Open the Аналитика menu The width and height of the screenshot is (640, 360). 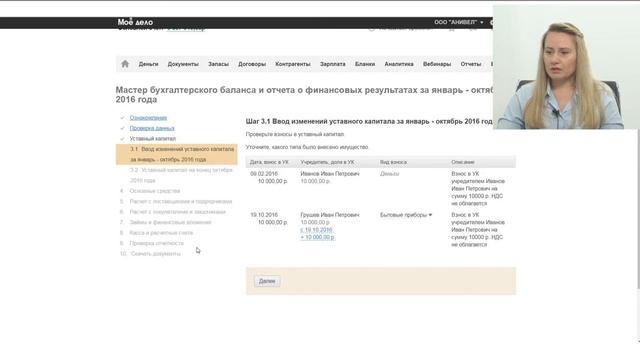399,64
